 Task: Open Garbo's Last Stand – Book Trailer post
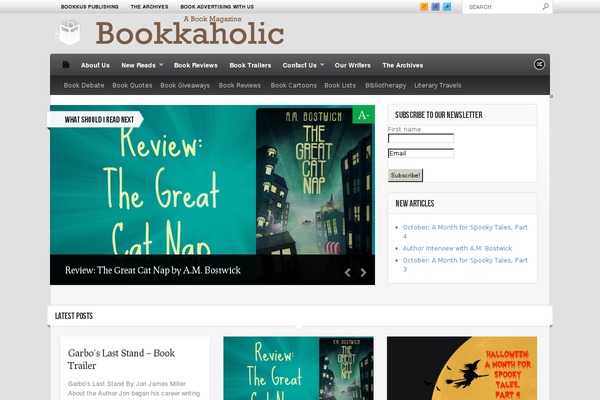click(x=121, y=359)
